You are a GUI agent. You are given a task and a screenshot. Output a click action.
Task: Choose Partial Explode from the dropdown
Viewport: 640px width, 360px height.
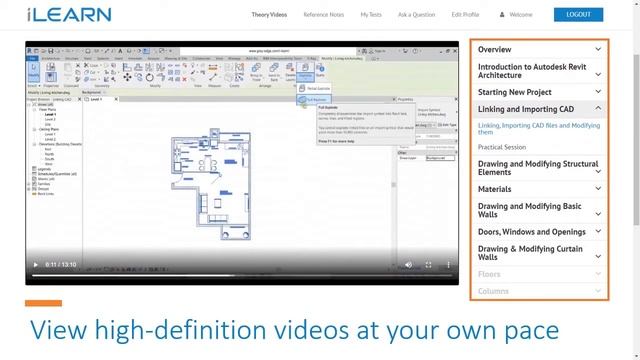(314, 88)
